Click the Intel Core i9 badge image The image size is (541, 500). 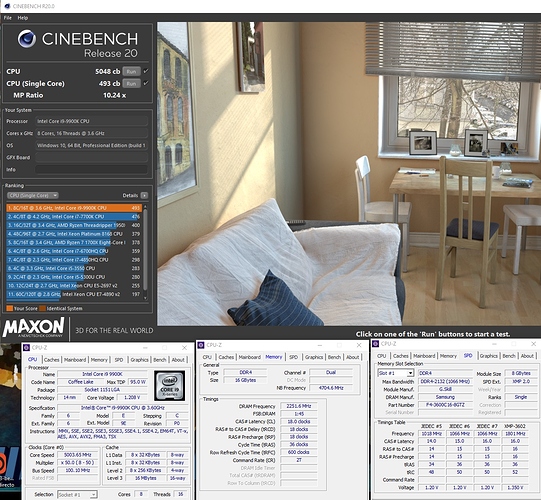pos(169,385)
